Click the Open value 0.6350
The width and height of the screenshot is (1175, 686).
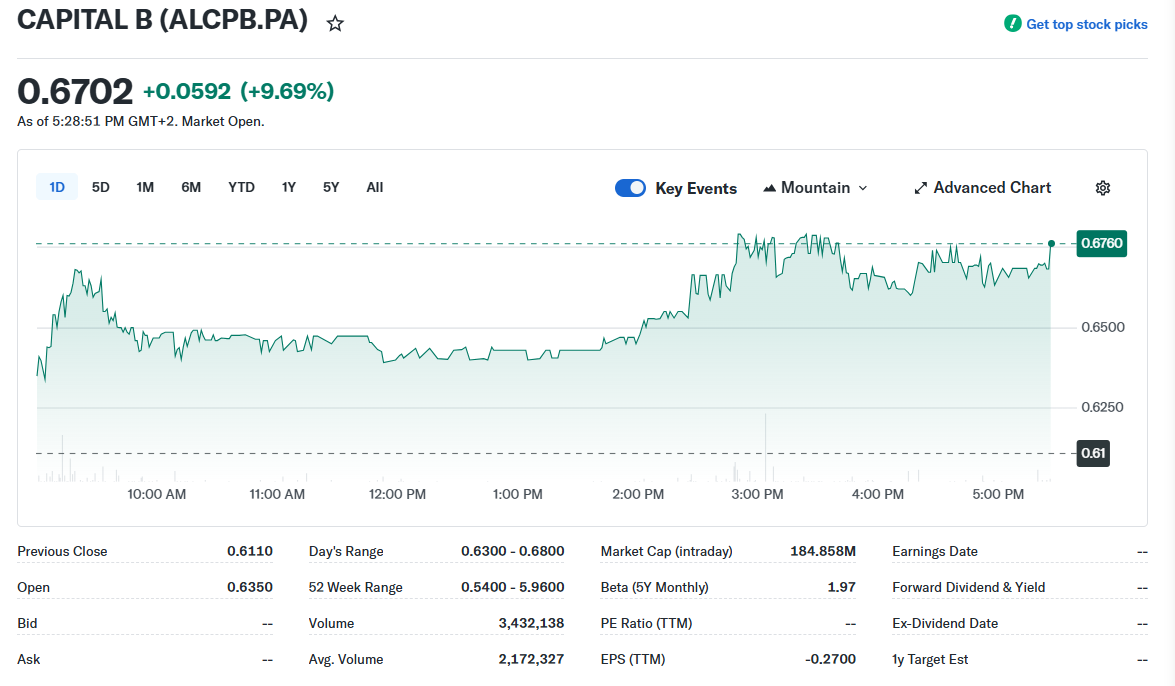pyautogui.click(x=250, y=587)
